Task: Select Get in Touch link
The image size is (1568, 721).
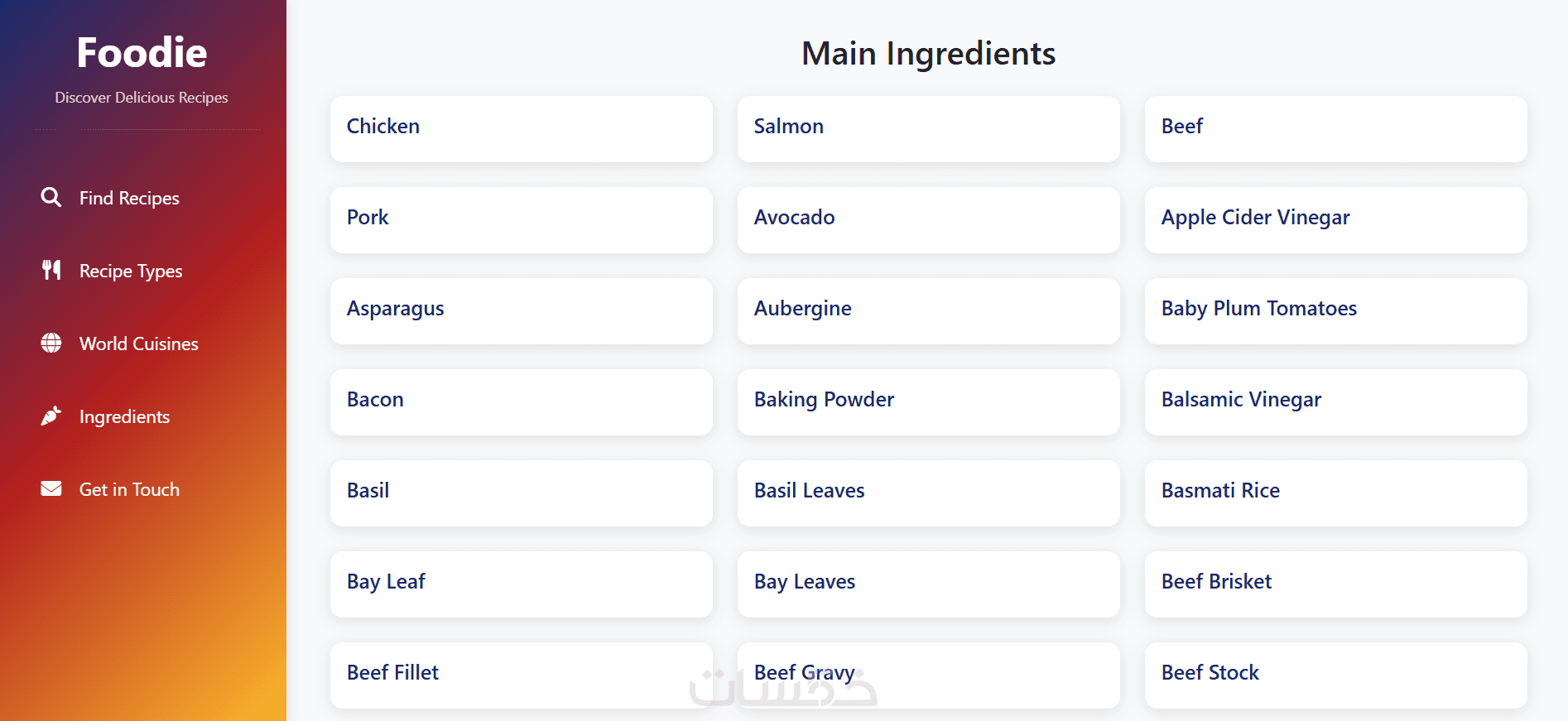Action: [x=129, y=489]
